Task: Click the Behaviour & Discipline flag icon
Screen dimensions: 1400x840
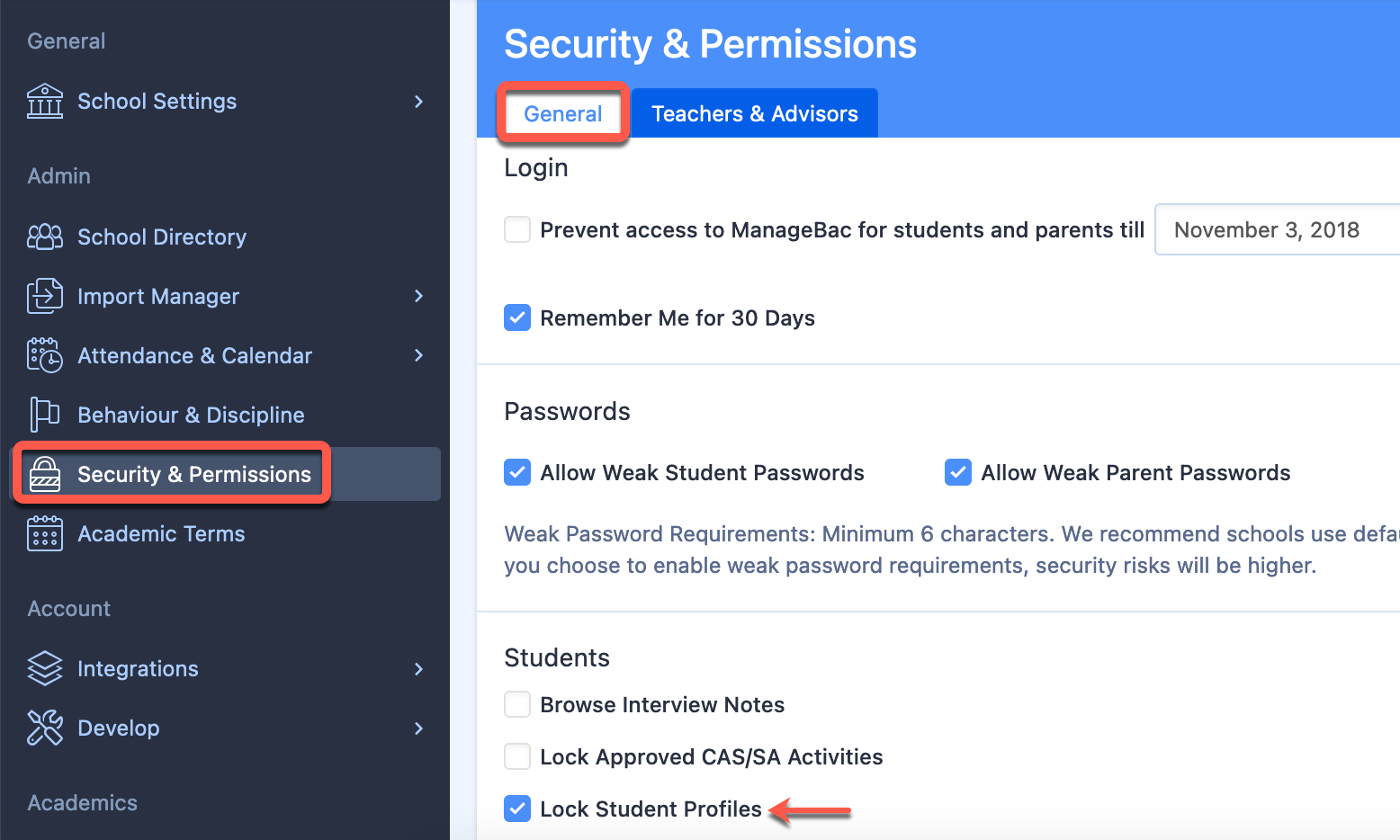Action: pyautogui.click(x=45, y=415)
